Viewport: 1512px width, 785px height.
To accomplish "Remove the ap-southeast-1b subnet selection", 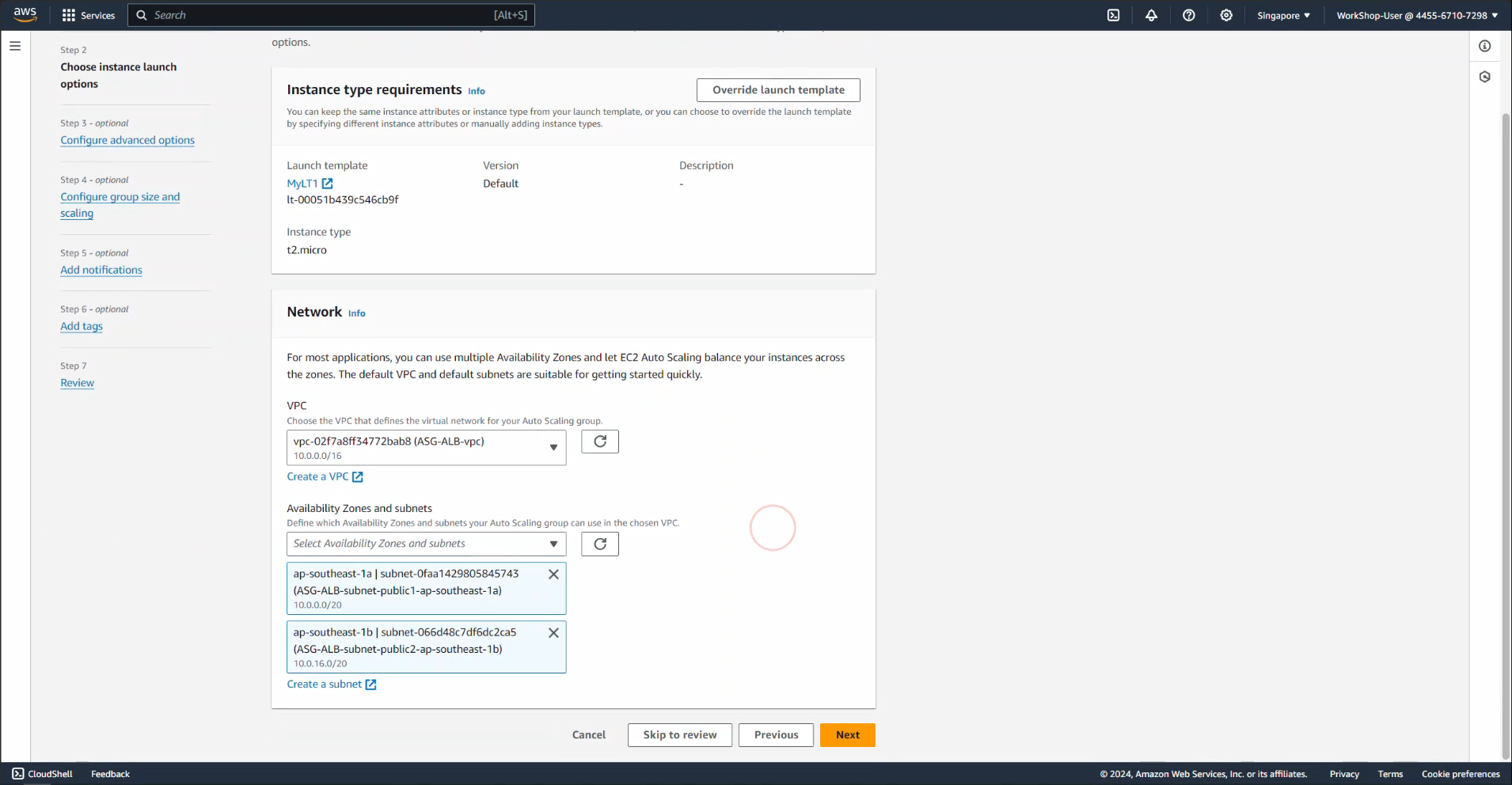I will 553,633.
